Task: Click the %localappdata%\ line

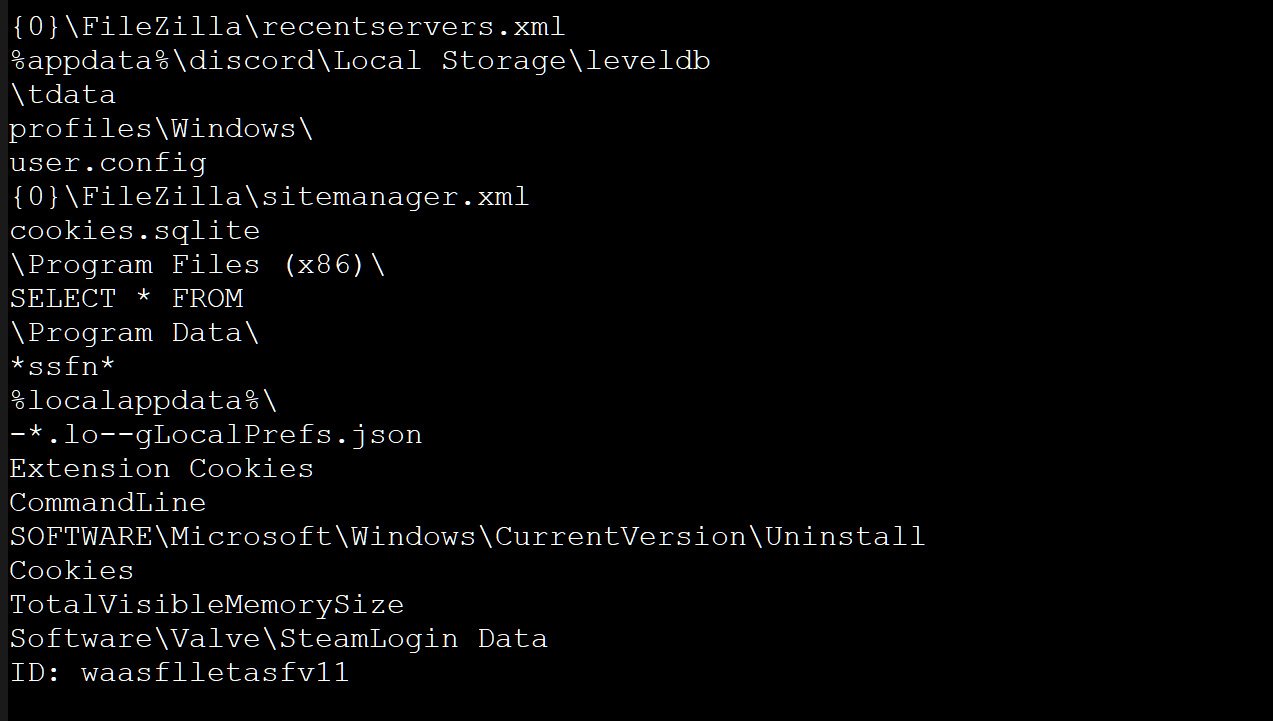Action: 144,401
